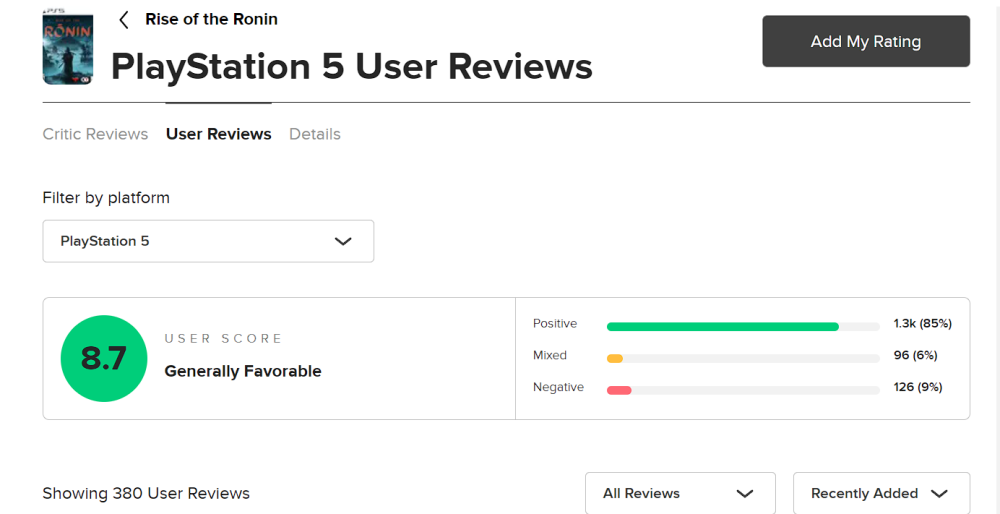The width and height of the screenshot is (1000, 514).
Task: Click the chevron in the PlayStation 5 dropdown
Action: pos(343,241)
